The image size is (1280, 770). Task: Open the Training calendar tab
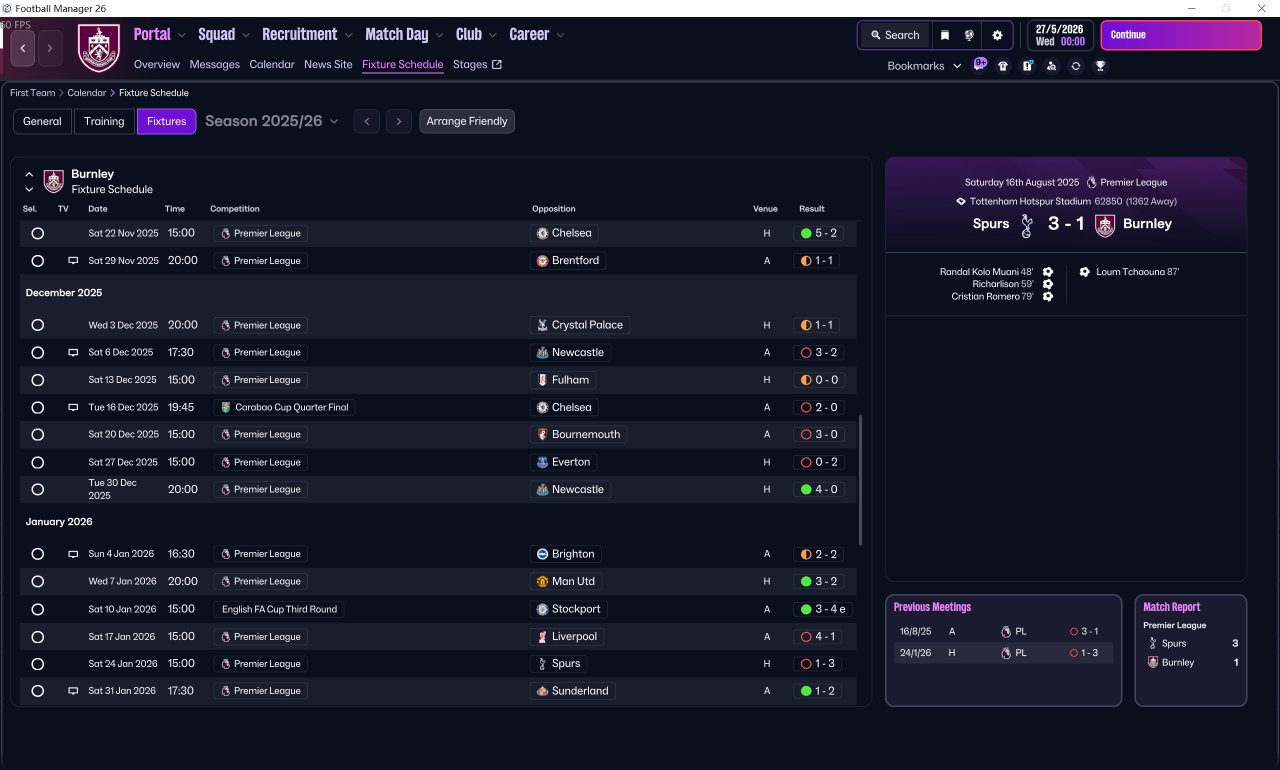click(x=104, y=121)
